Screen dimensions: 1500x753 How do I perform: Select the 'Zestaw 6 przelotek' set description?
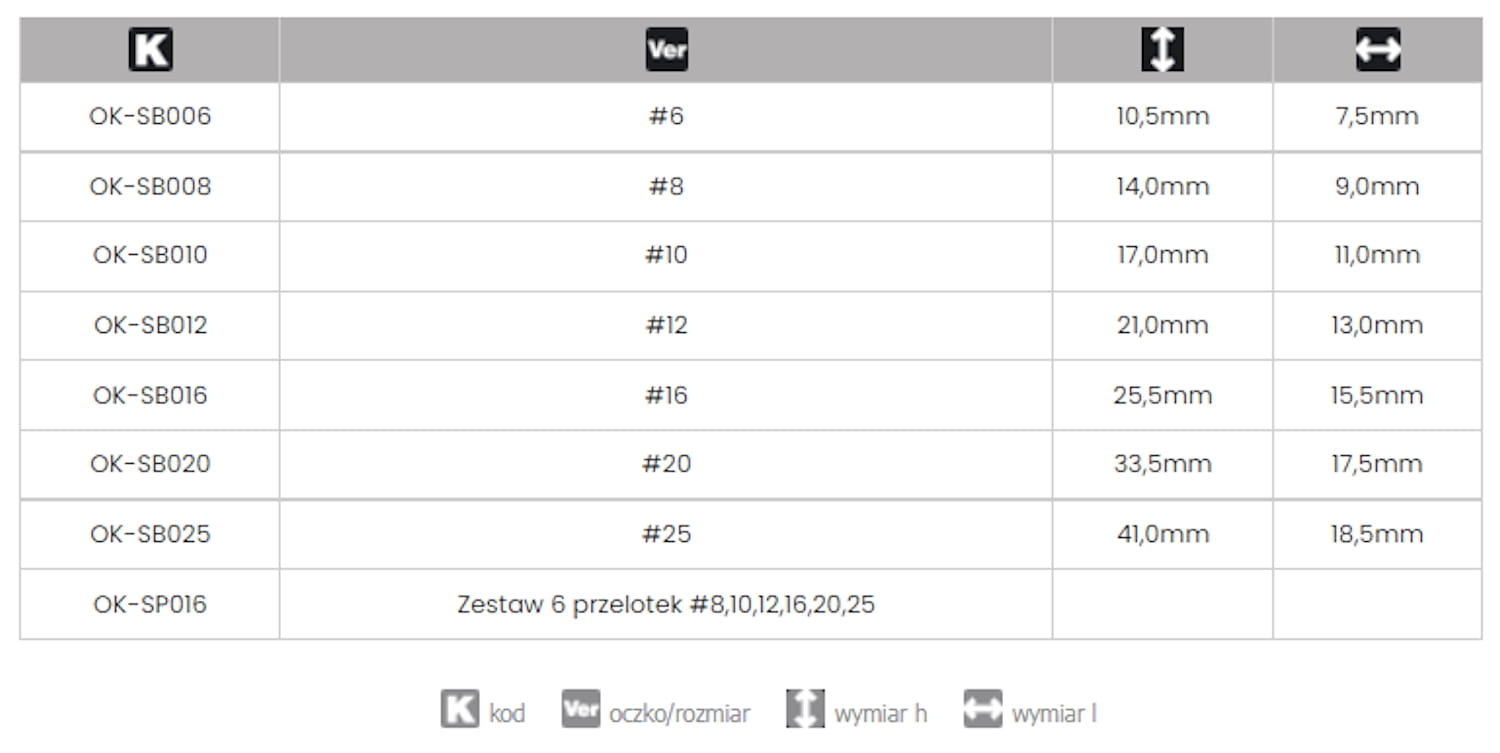tap(666, 604)
